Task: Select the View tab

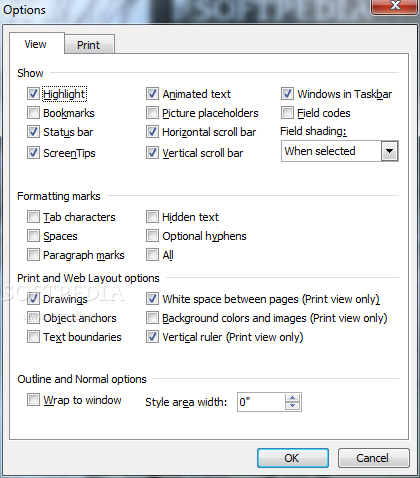Action: (x=36, y=44)
